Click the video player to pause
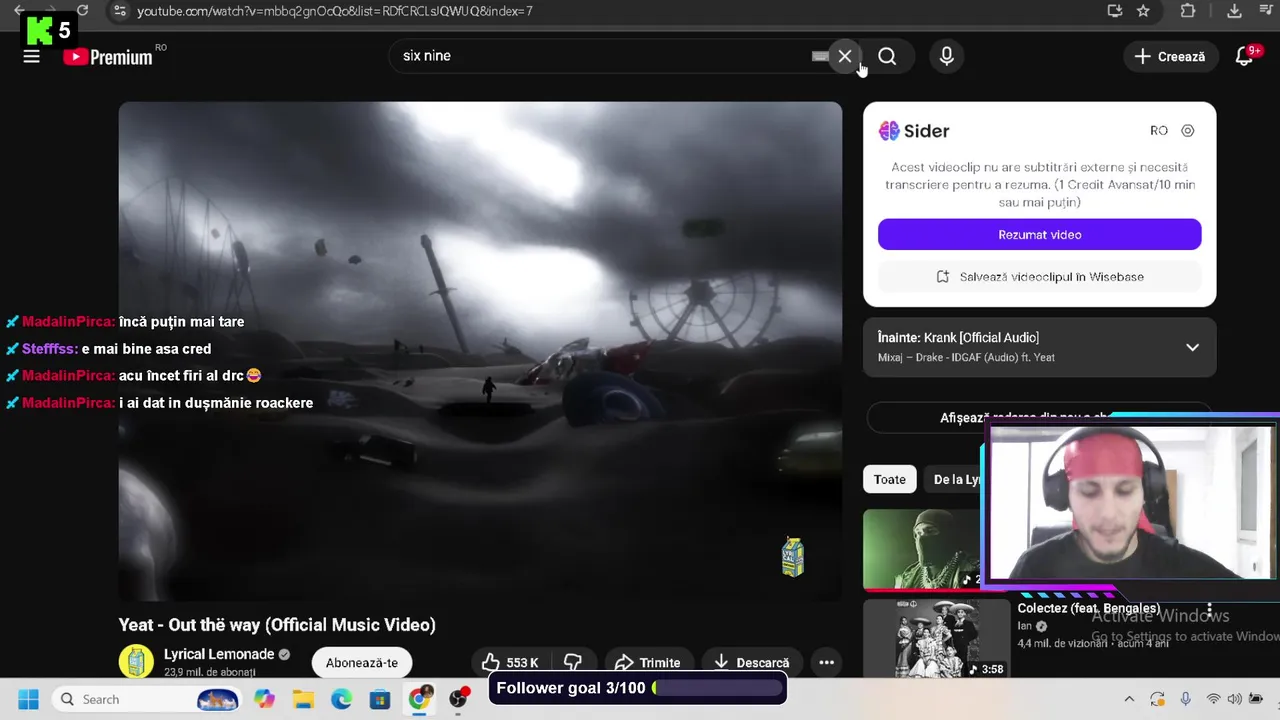1280x720 pixels. point(480,351)
